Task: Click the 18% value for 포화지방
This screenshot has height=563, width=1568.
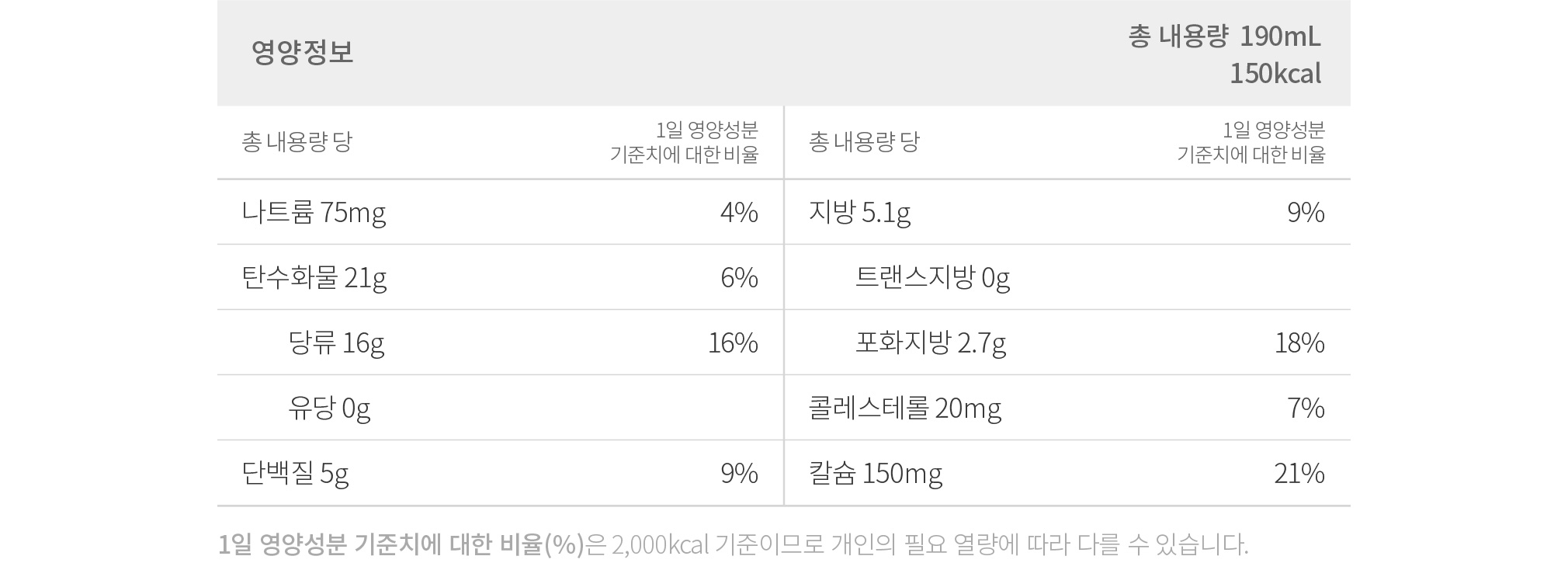Action: (1299, 342)
